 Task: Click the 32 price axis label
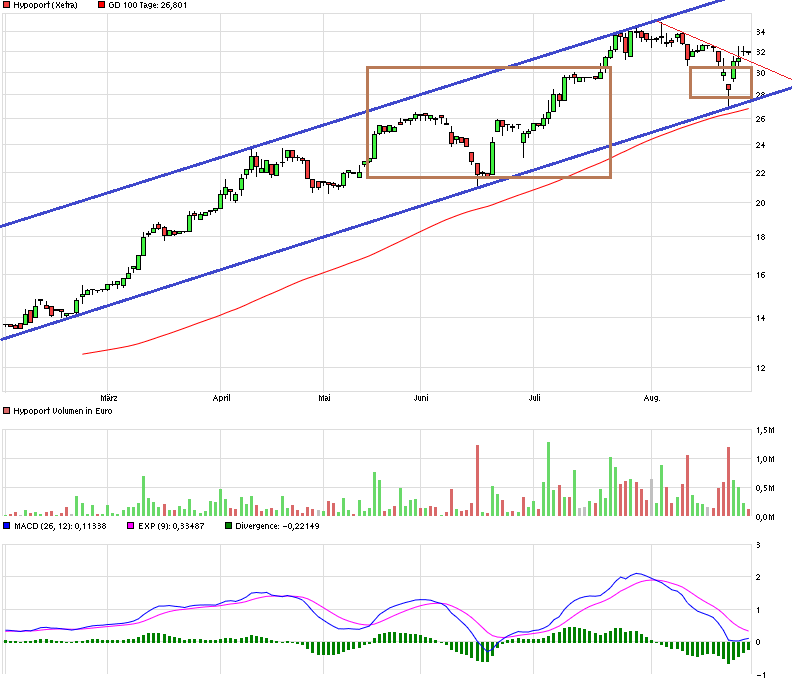760,52
